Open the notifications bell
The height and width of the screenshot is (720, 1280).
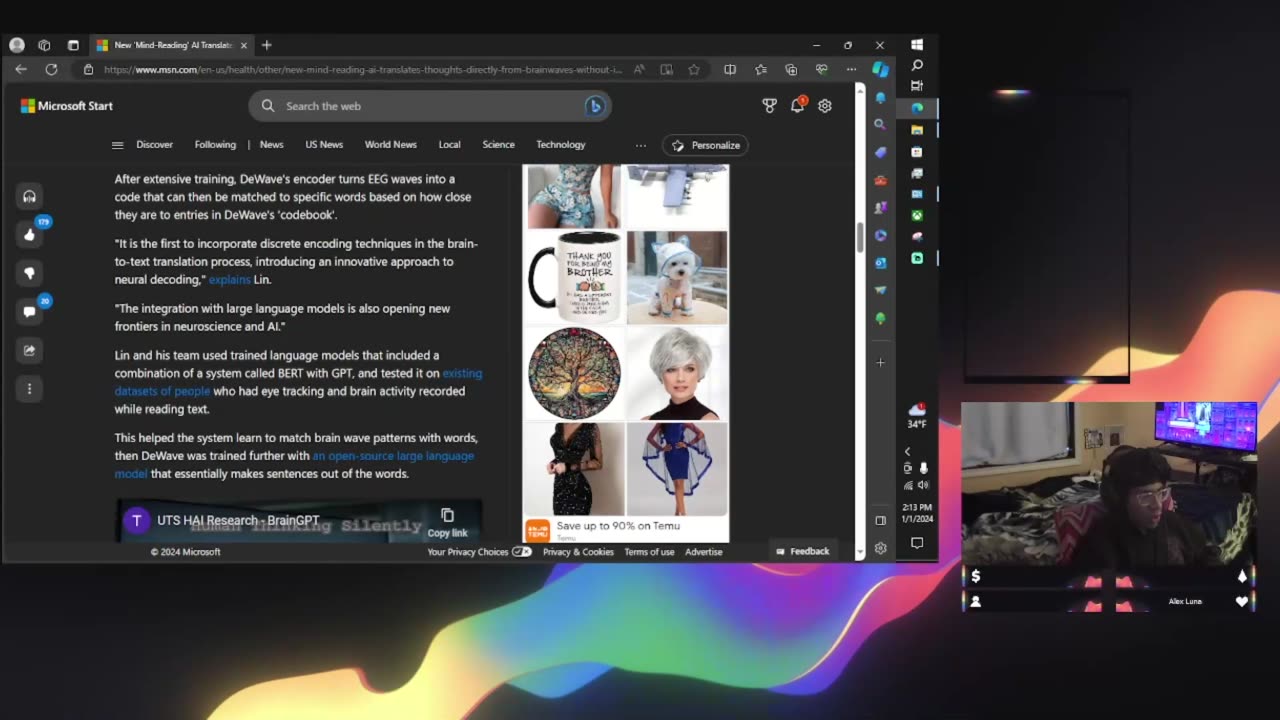[797, 105]
